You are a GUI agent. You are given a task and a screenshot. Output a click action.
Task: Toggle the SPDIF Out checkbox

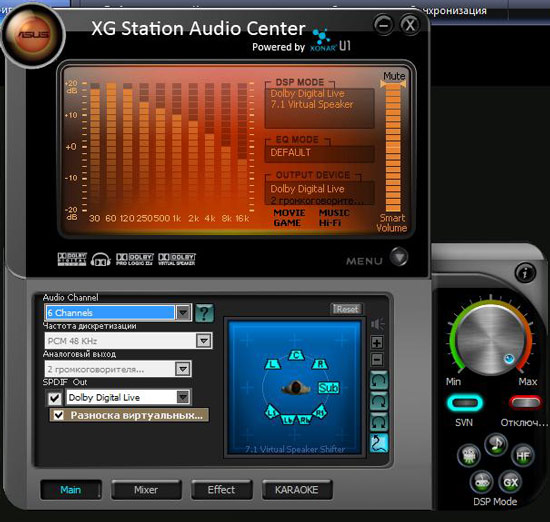coord(54,398)
